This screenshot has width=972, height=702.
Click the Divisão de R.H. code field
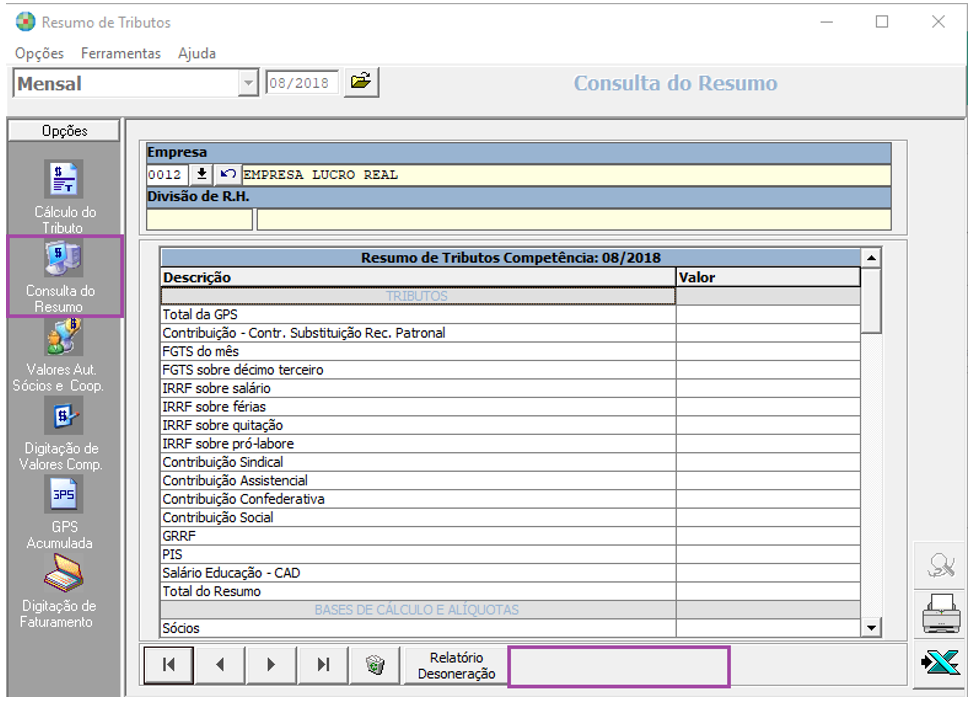coord(200,220)
